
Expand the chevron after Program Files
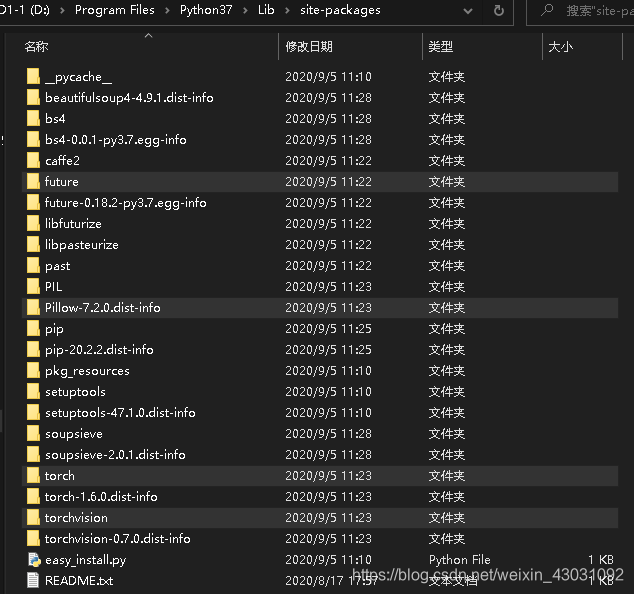tap(167, 11)
